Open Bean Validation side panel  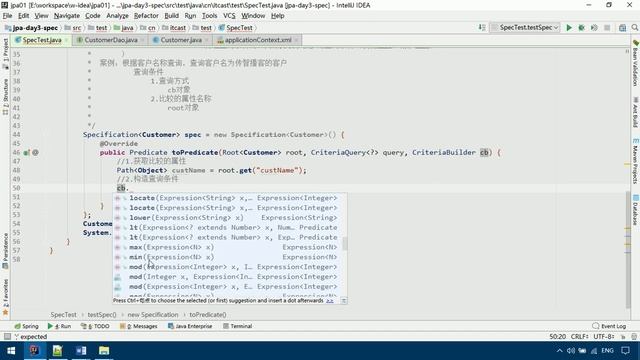coord(636,63)
